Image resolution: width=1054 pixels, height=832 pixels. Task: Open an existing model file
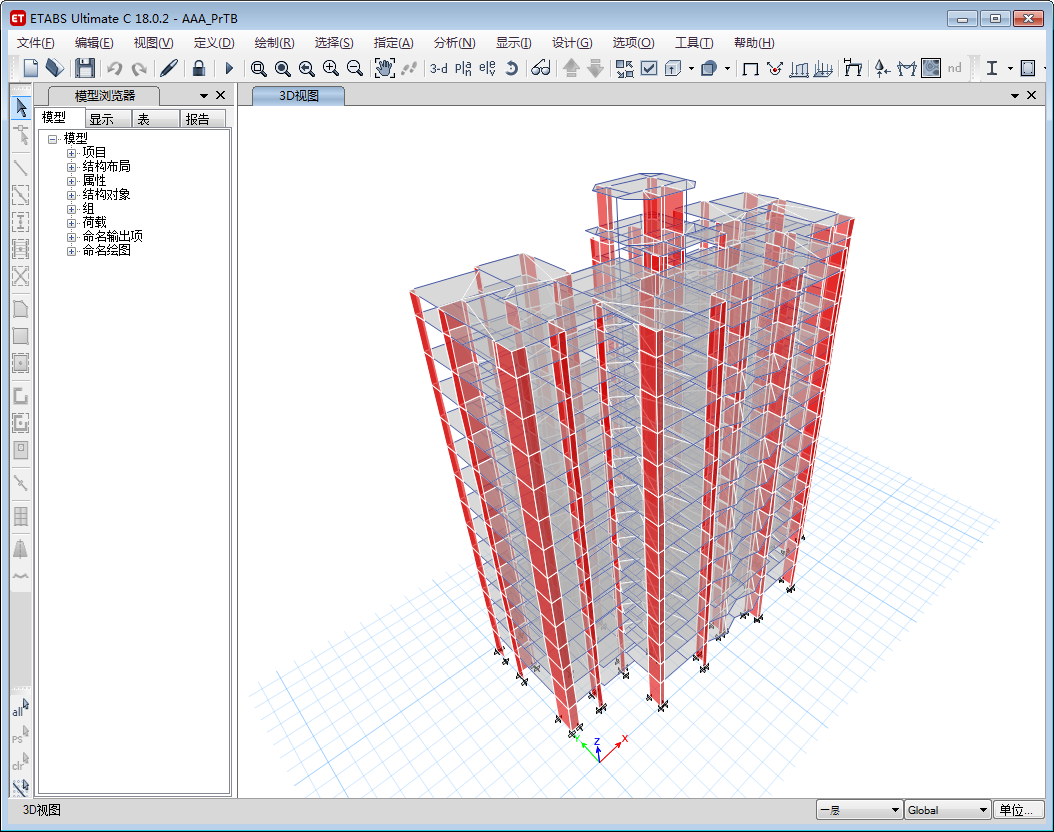point(54,68)
